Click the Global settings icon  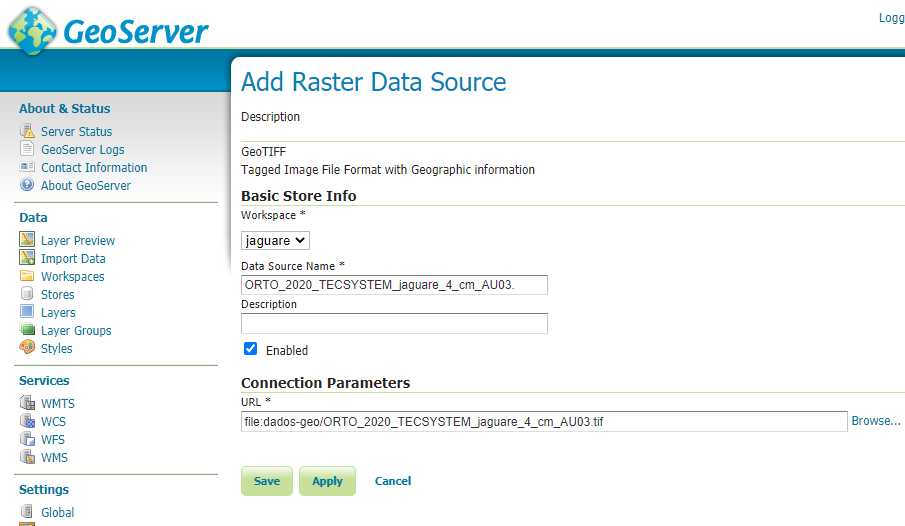(x=27, y=512)
